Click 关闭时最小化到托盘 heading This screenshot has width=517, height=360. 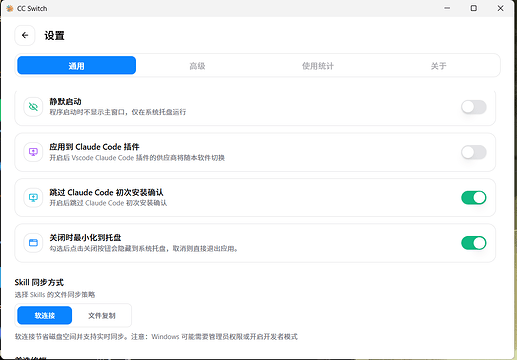coord(85,238)
